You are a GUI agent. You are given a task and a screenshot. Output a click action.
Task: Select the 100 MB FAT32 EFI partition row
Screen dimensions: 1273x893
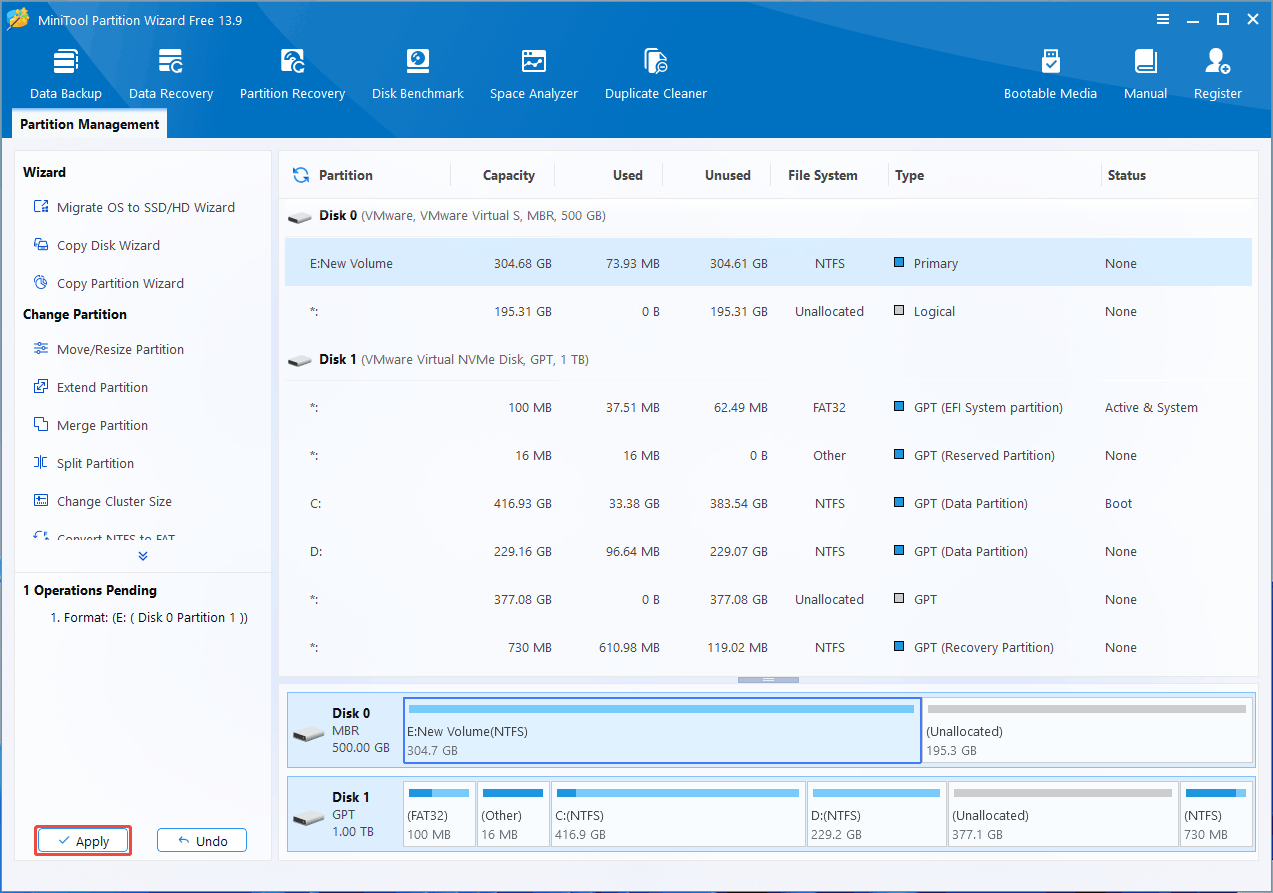pyautogui.click(x=768, y=407)
